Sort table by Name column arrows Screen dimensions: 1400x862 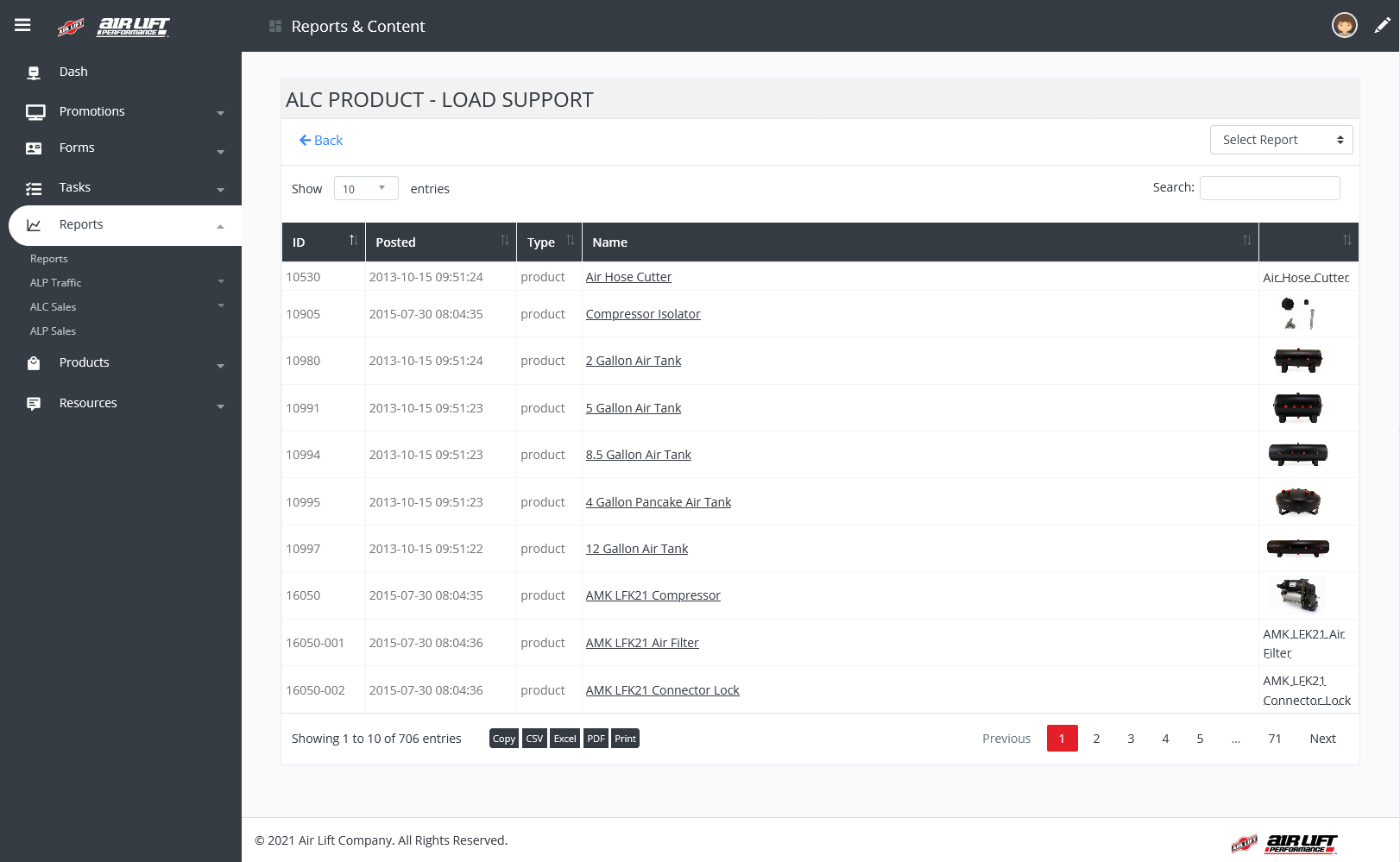pyautogui.click(x=1247, y=240)
